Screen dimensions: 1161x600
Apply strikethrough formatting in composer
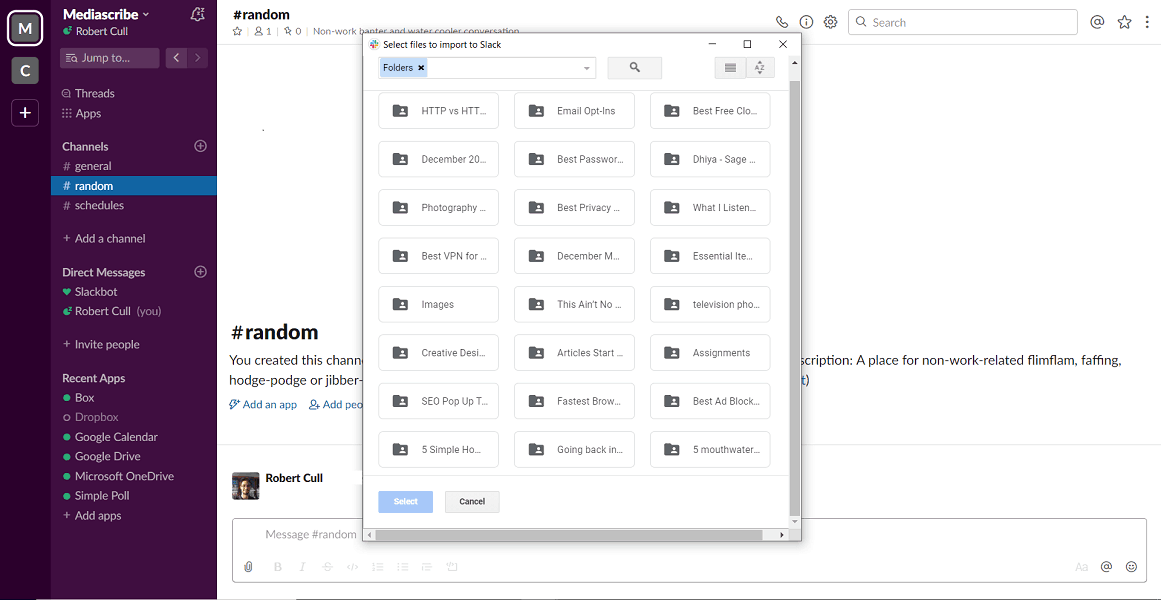pyautogui.click(x=327, y=567)
